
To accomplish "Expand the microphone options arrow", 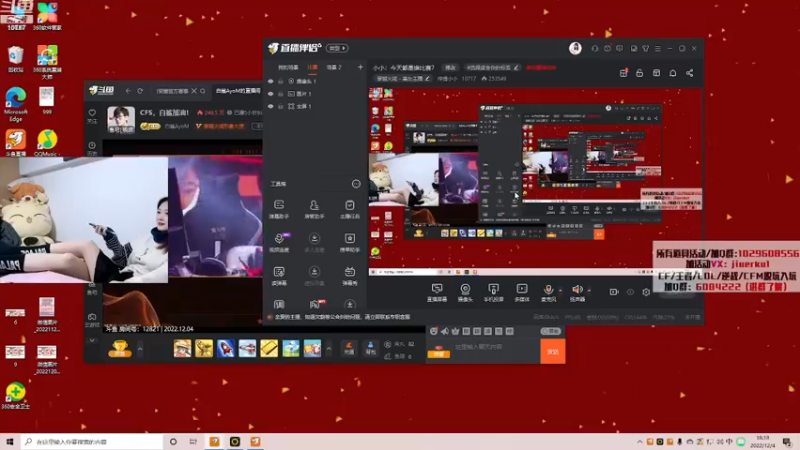I will pos(560,290).
